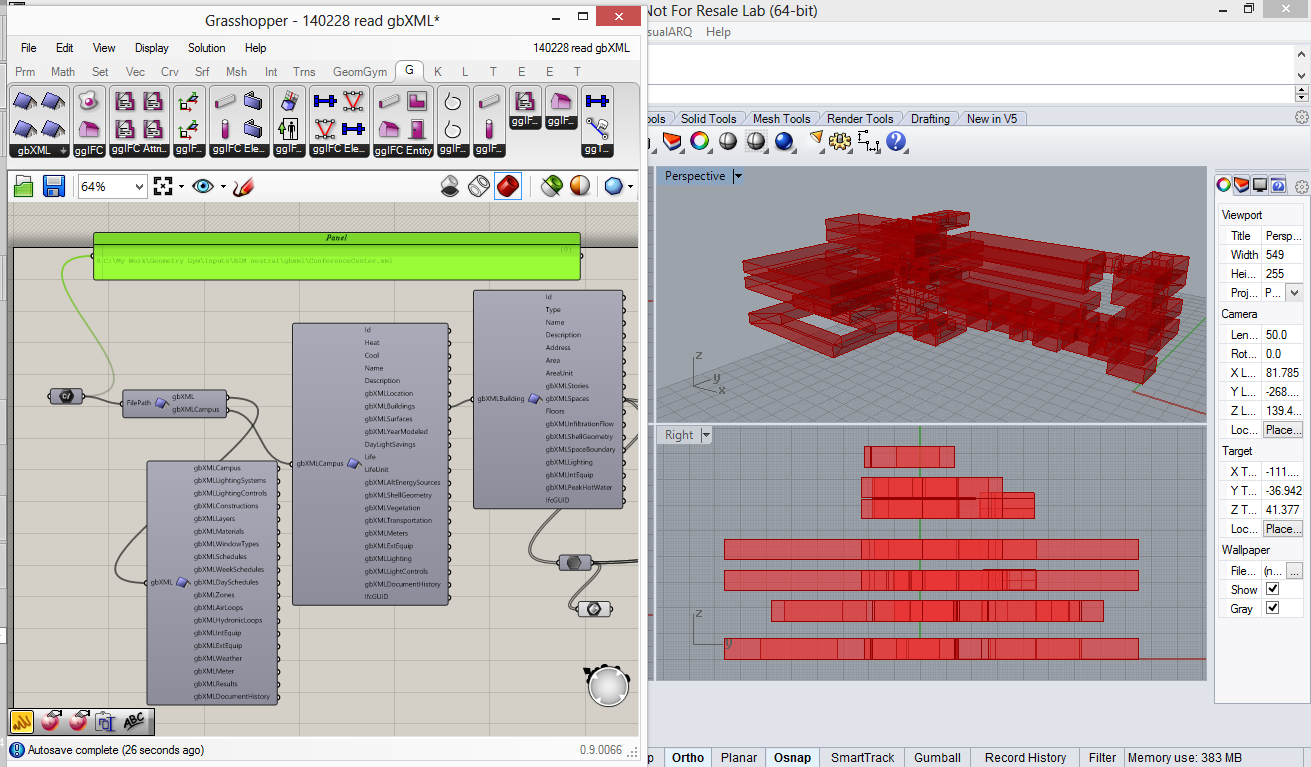
Task: Toggle the wallpaper Gray checkbox
Action: coord(1272,608)
